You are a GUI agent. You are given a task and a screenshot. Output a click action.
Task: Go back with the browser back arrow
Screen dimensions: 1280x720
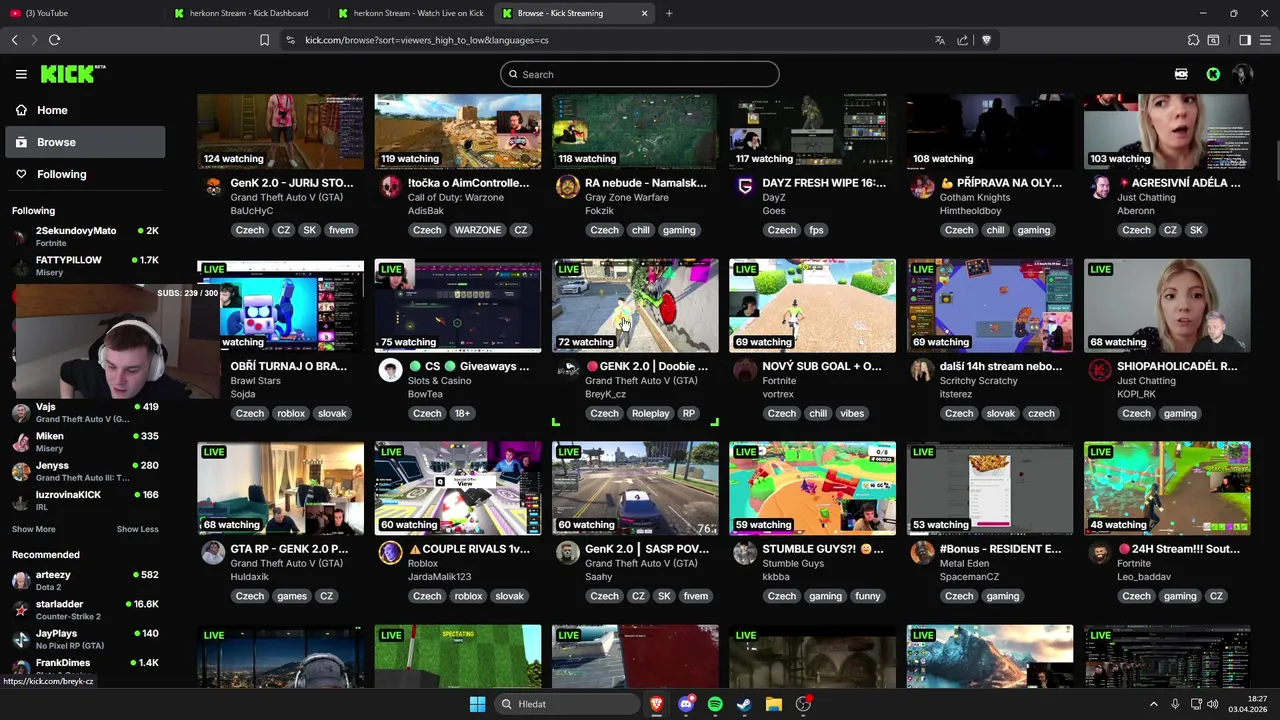pos(14,40)
